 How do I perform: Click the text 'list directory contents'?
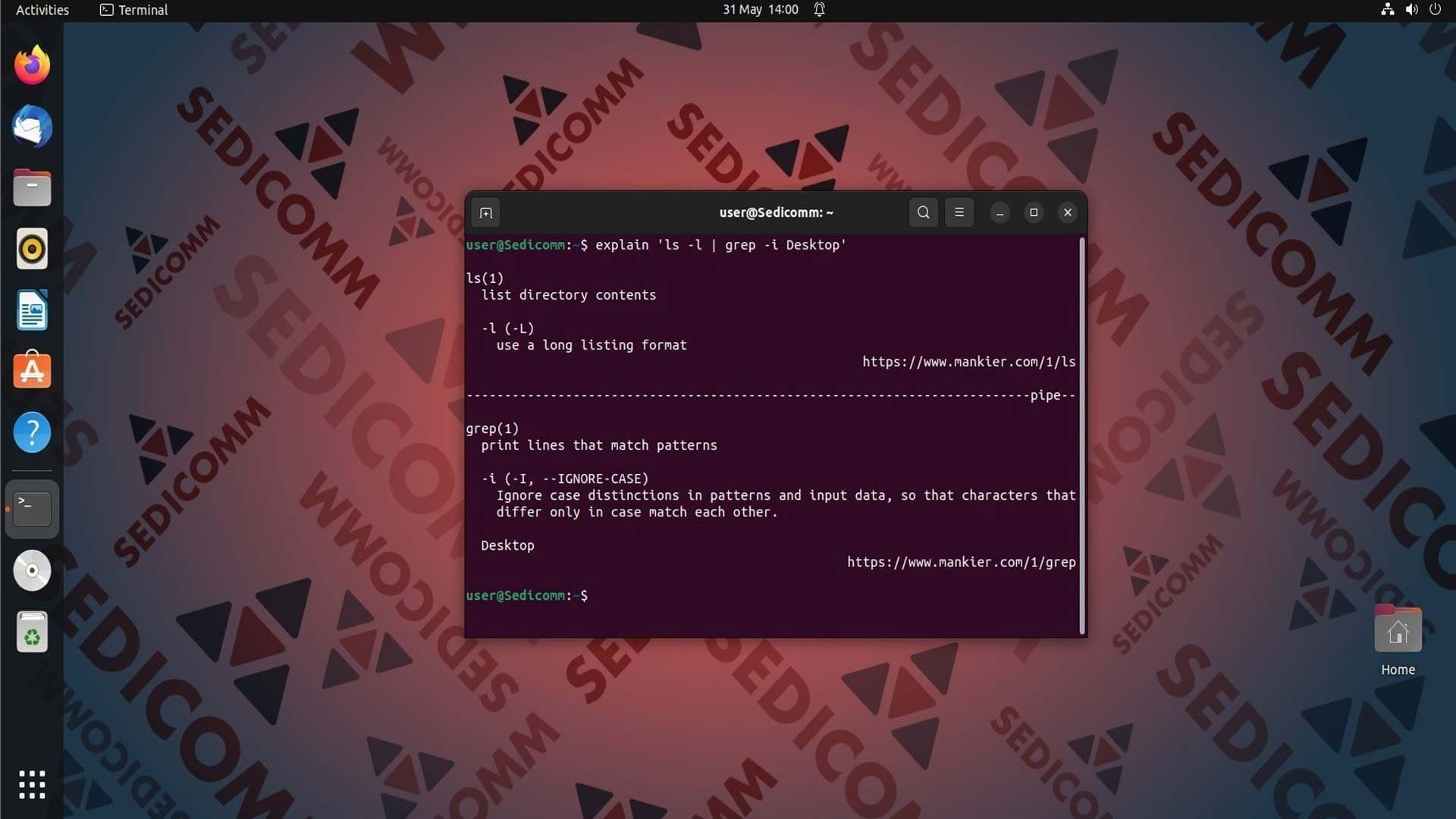click(x=568, y=295)
